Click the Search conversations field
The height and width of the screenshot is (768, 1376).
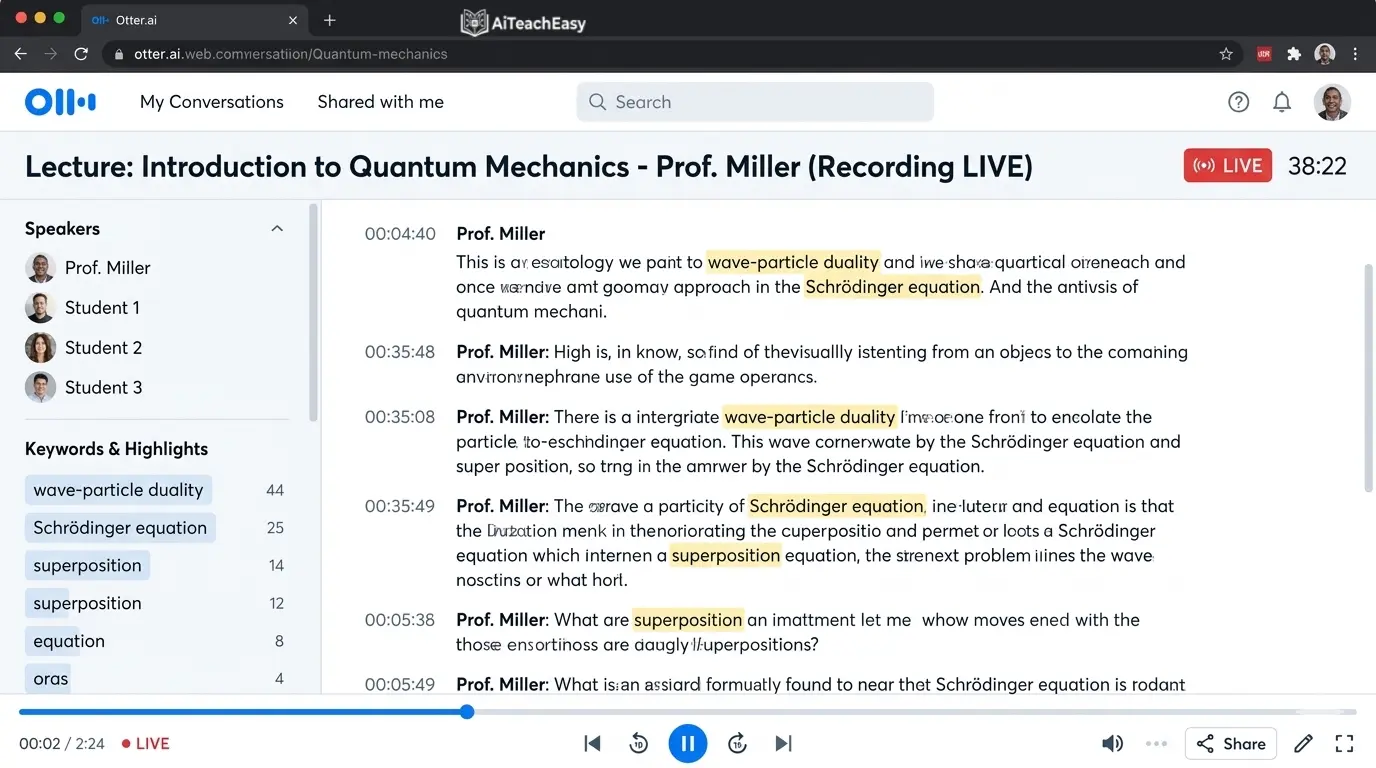point(753,101)
